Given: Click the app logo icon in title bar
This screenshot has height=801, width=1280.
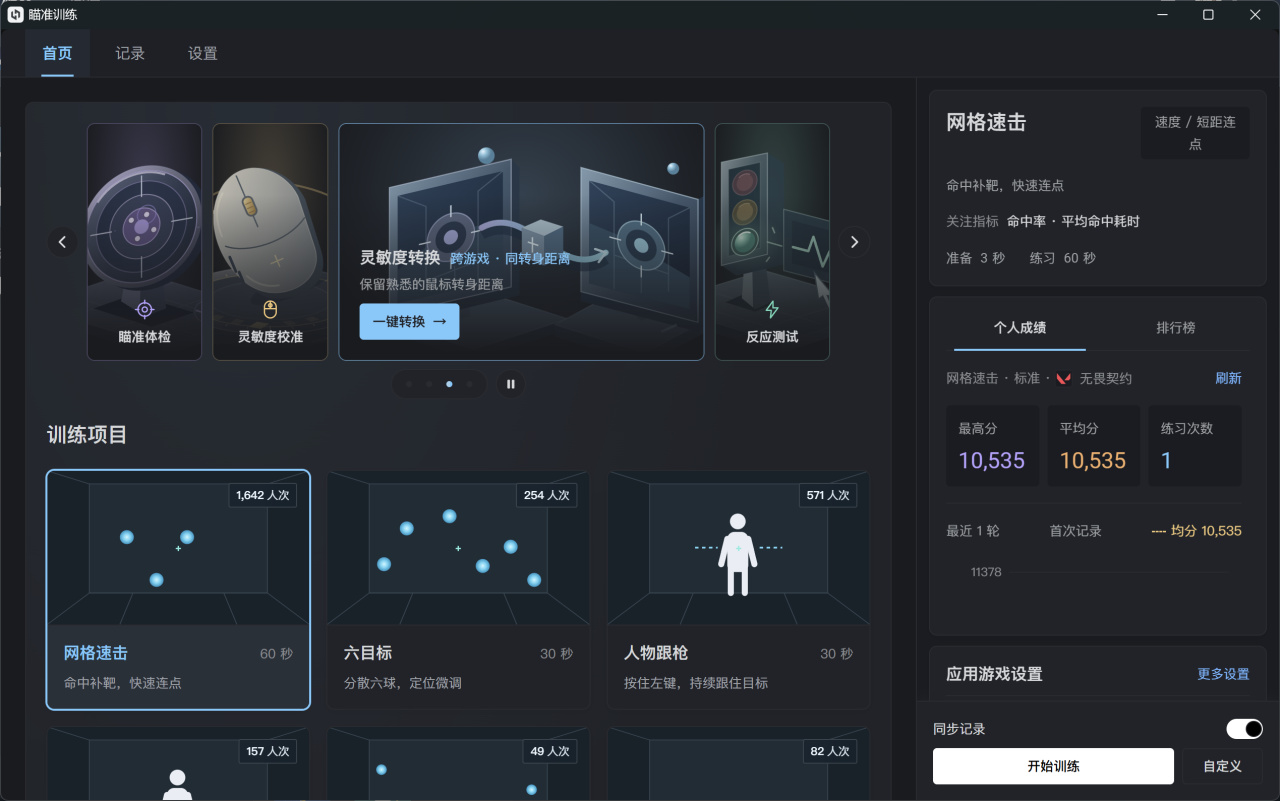Looking at the screenshot, I should tap(16, 14).
